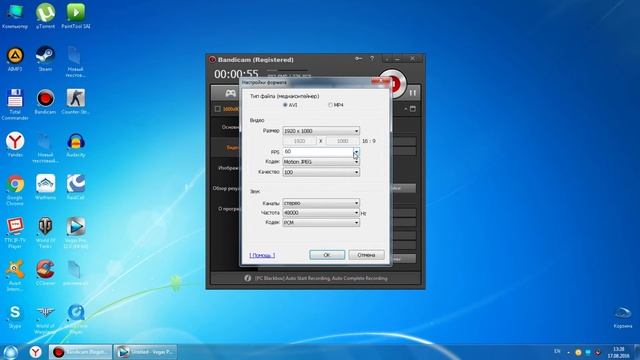The width and height of the screenshot is (640, 360).
Task: Switch to the gamepad game-recording tab in Bandicam
Action: coord(230,93)
